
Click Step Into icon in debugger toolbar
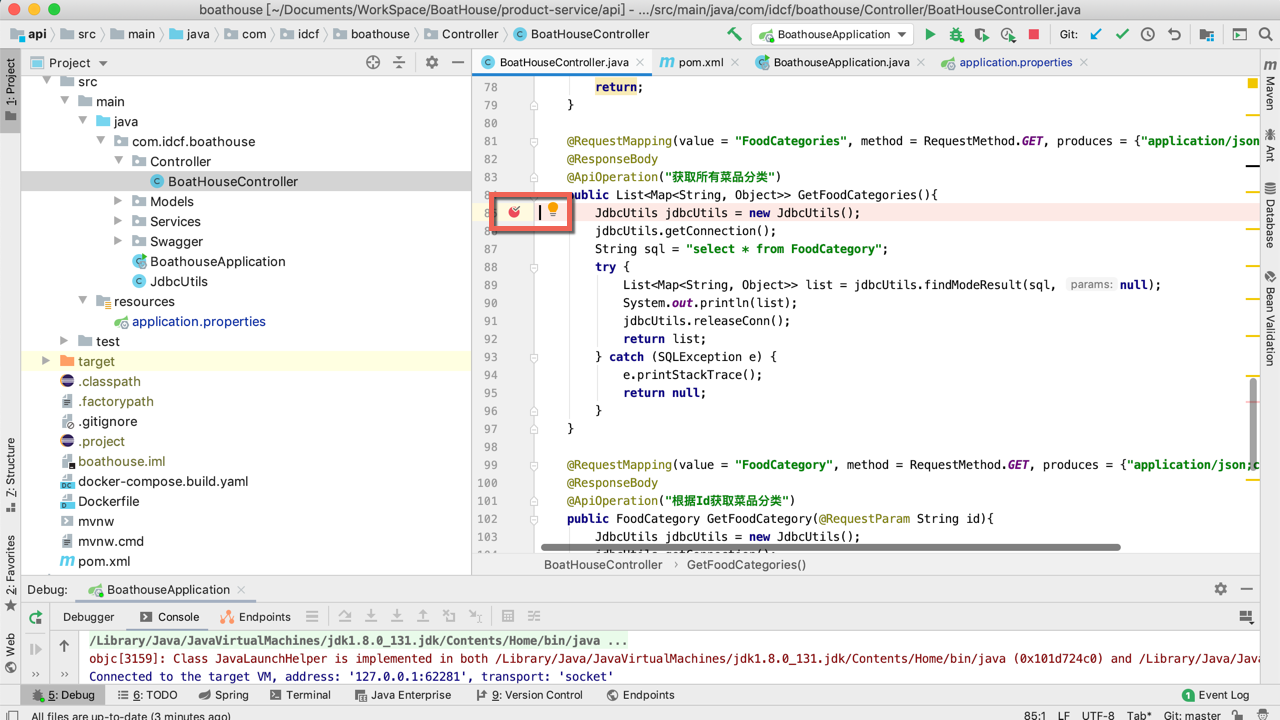tap(371, 616)
